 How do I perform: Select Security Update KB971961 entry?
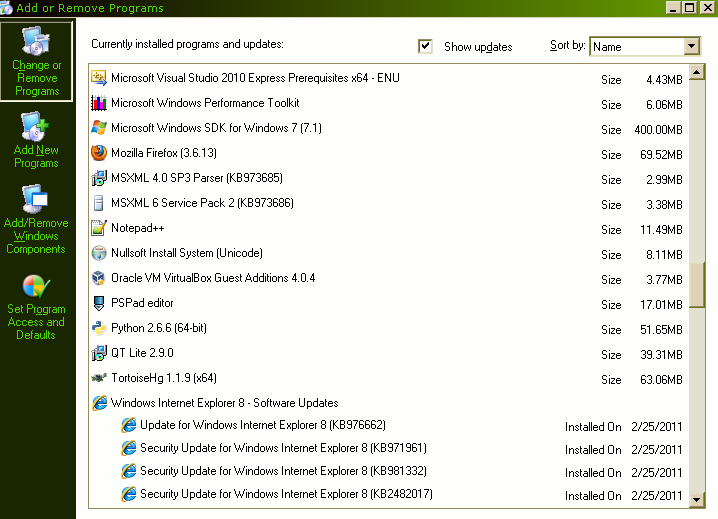(388, 448)
